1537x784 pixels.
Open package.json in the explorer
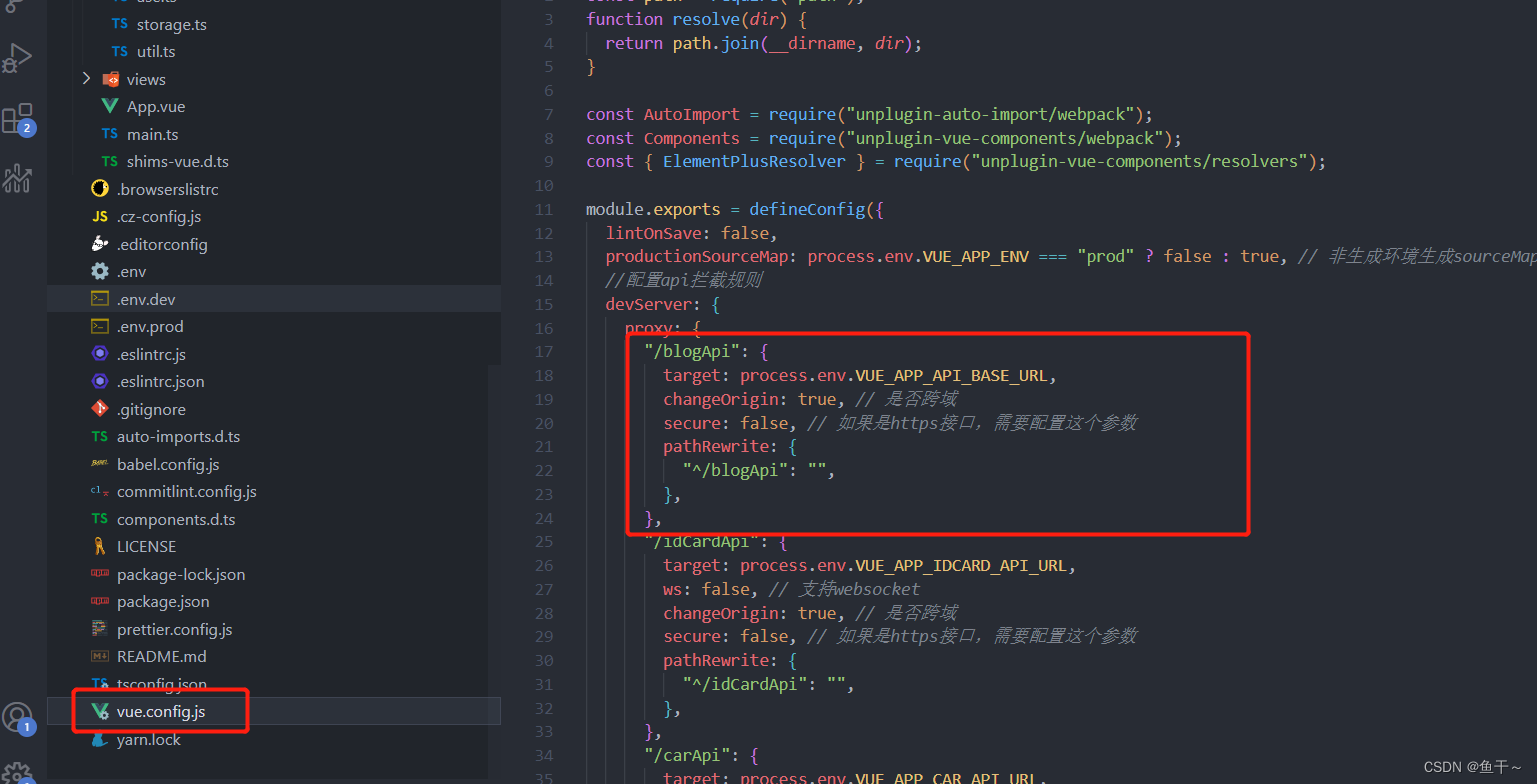click(x=163, y=601)
